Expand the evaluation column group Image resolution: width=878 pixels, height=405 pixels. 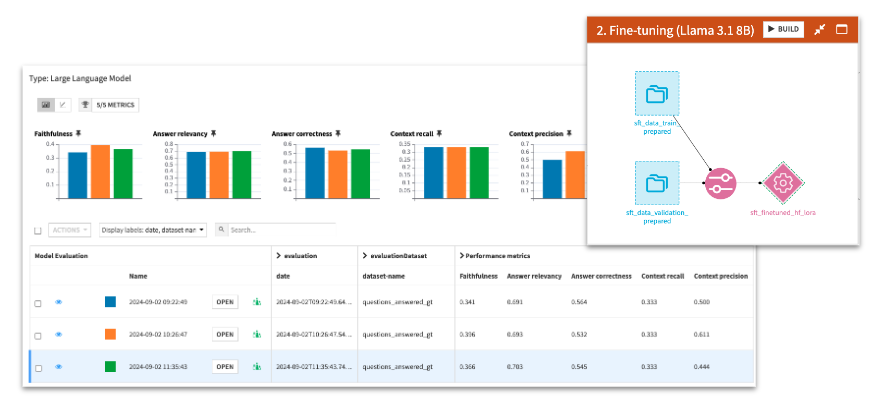[279, 255]
